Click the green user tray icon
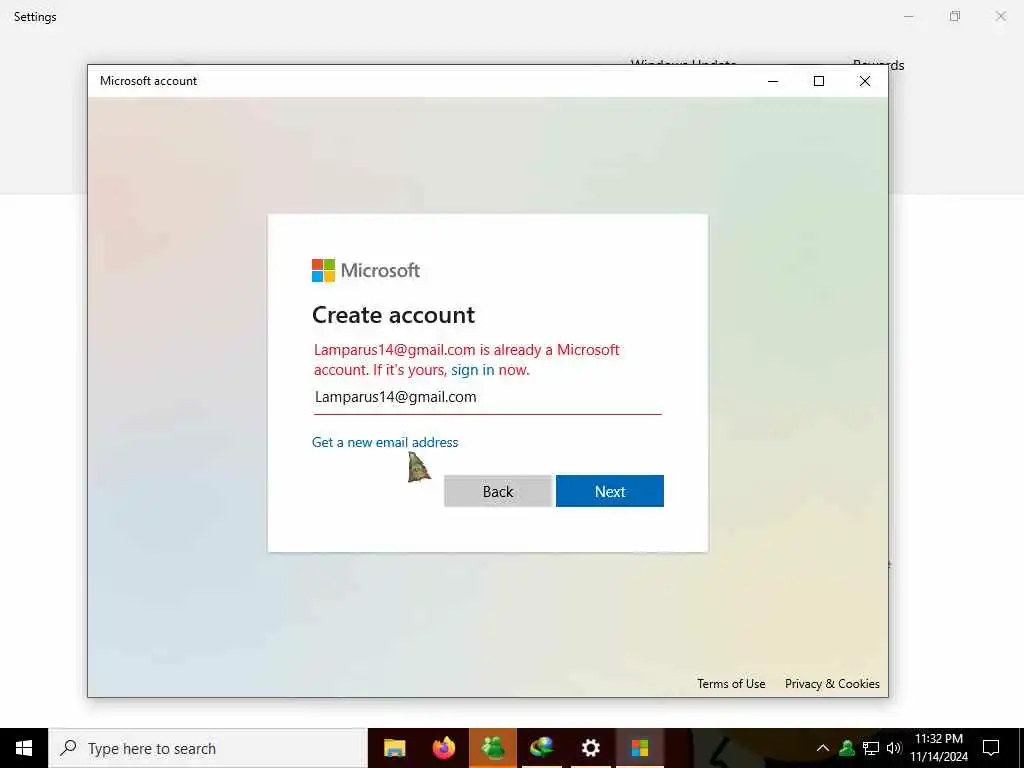The width and height of the screenshot is (1024, 768). coord(847,748)
